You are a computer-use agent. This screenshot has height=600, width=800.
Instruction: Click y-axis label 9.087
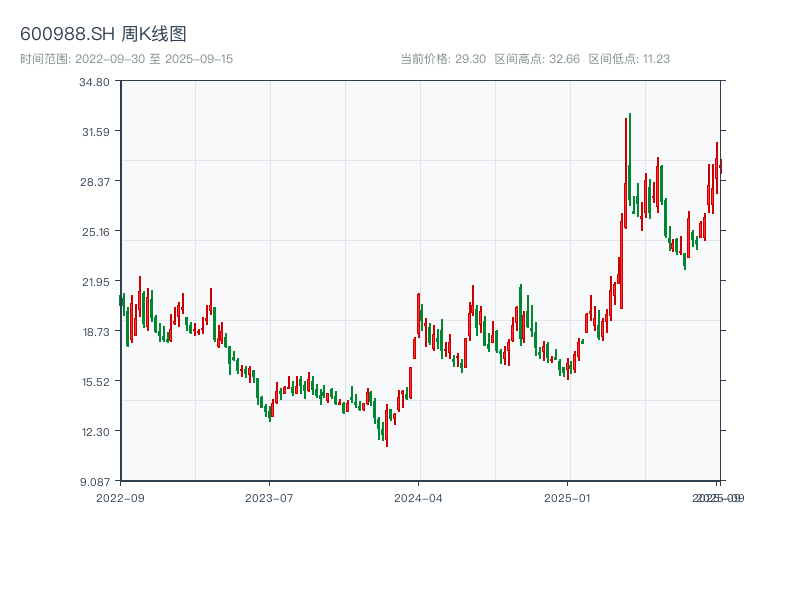tap(95, 482)
